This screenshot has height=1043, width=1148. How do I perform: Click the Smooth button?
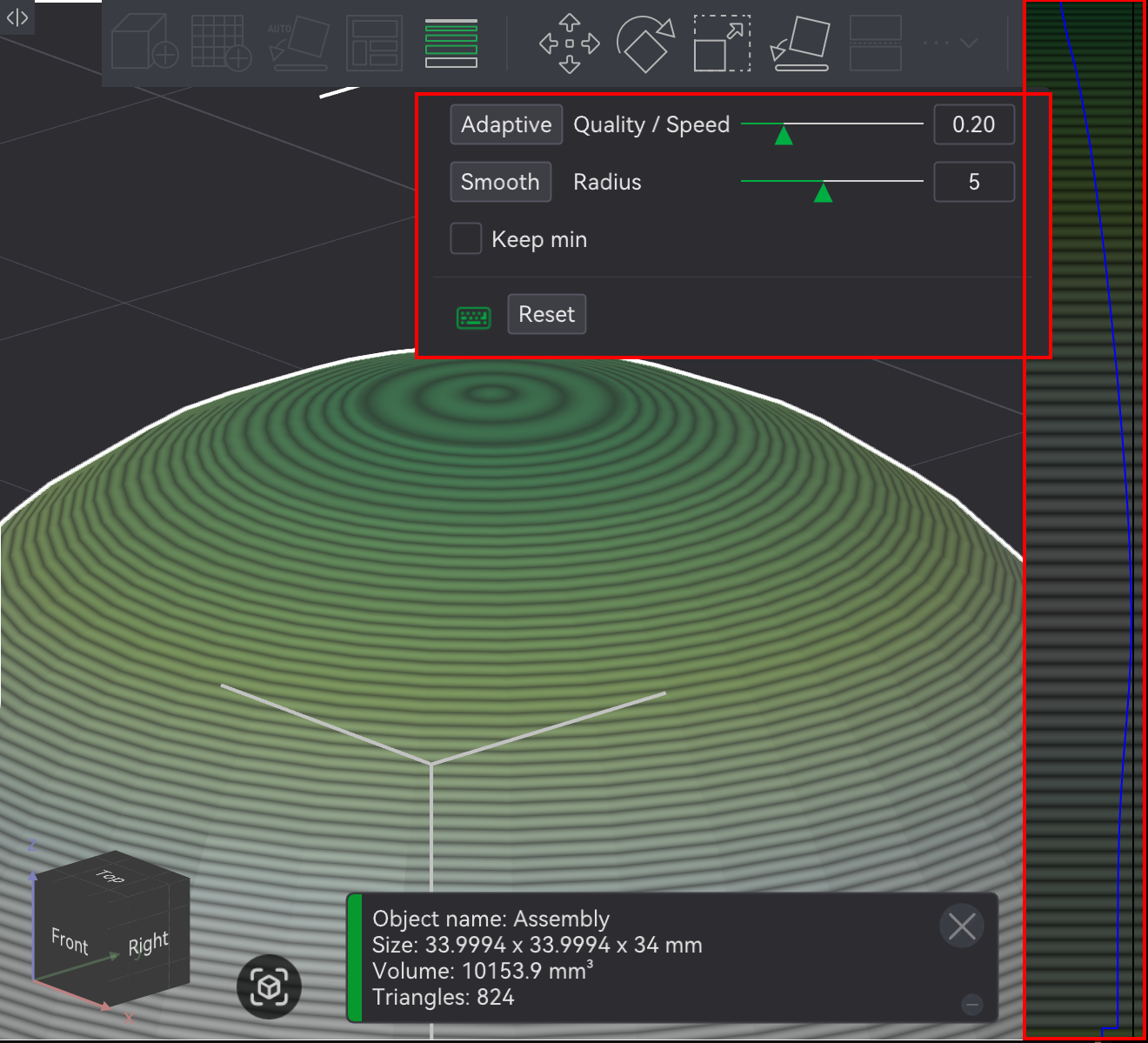500,182
